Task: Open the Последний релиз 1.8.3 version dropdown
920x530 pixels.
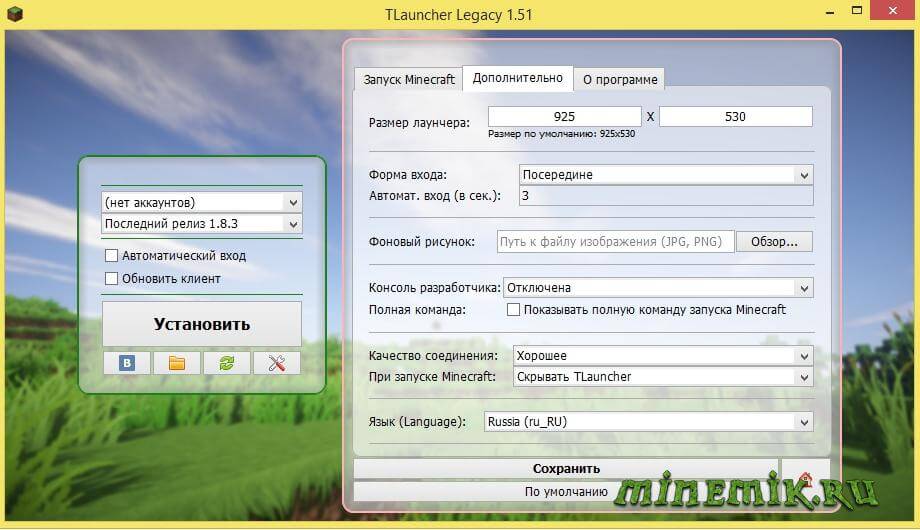Action: click(x=202, y=224)
